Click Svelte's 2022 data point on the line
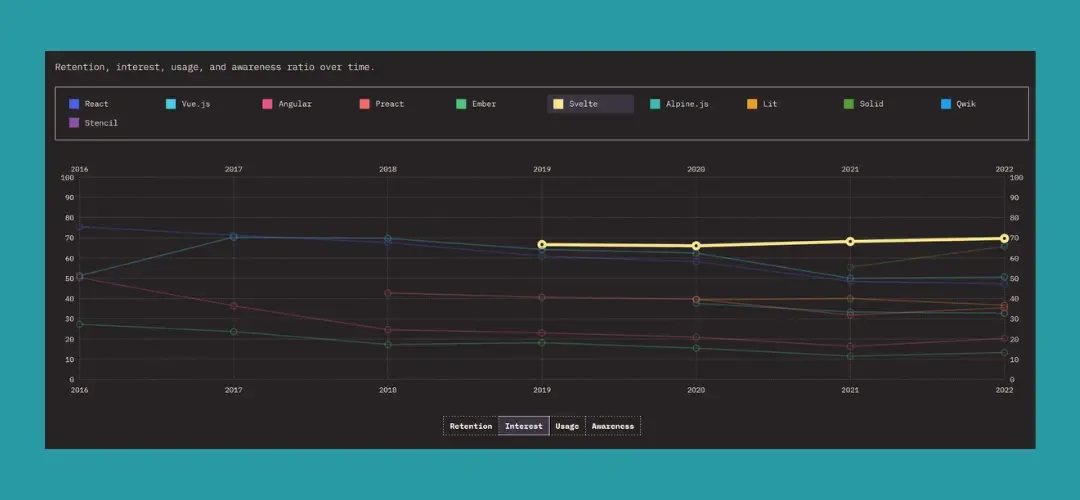The image size is (1080, 500). point(1004,238)
